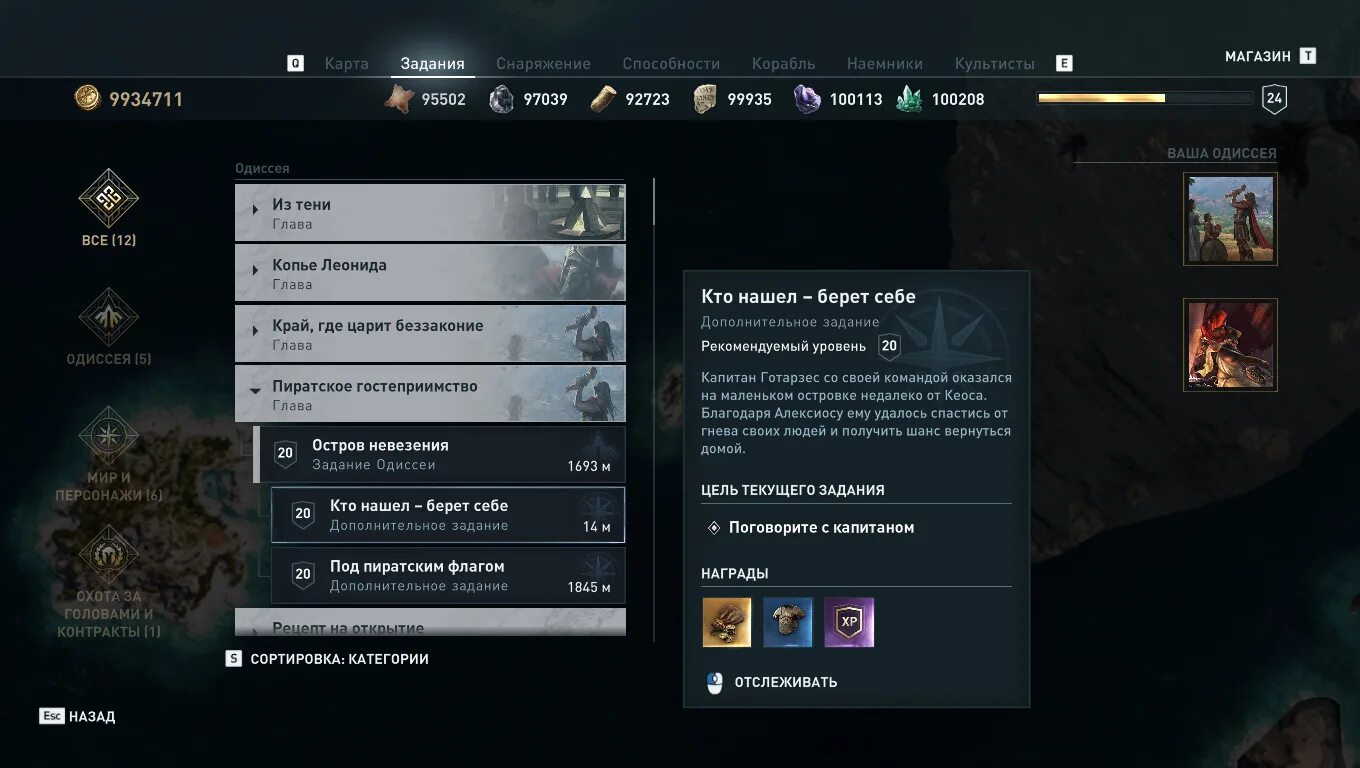Select the ОДИССЕЯ (5) quest category icon
Screen dimensions: 1360x768
point(109,317)
